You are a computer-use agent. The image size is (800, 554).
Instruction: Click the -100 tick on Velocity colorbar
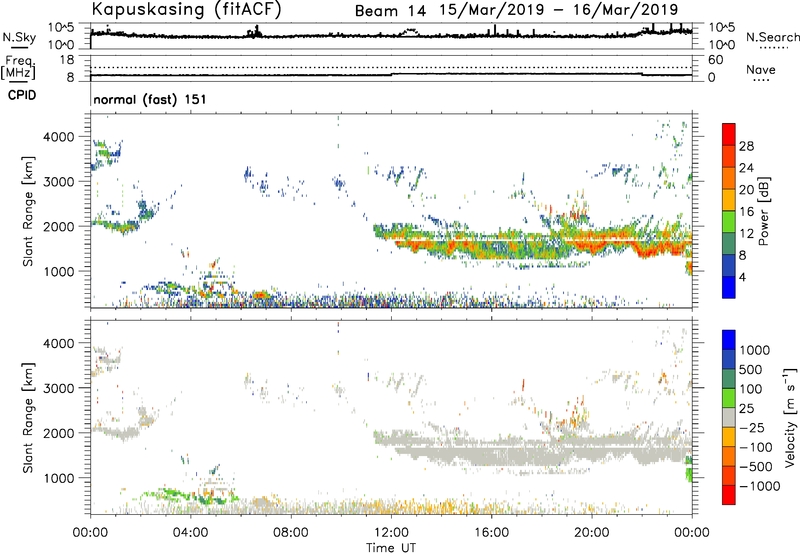click(756, 447)
